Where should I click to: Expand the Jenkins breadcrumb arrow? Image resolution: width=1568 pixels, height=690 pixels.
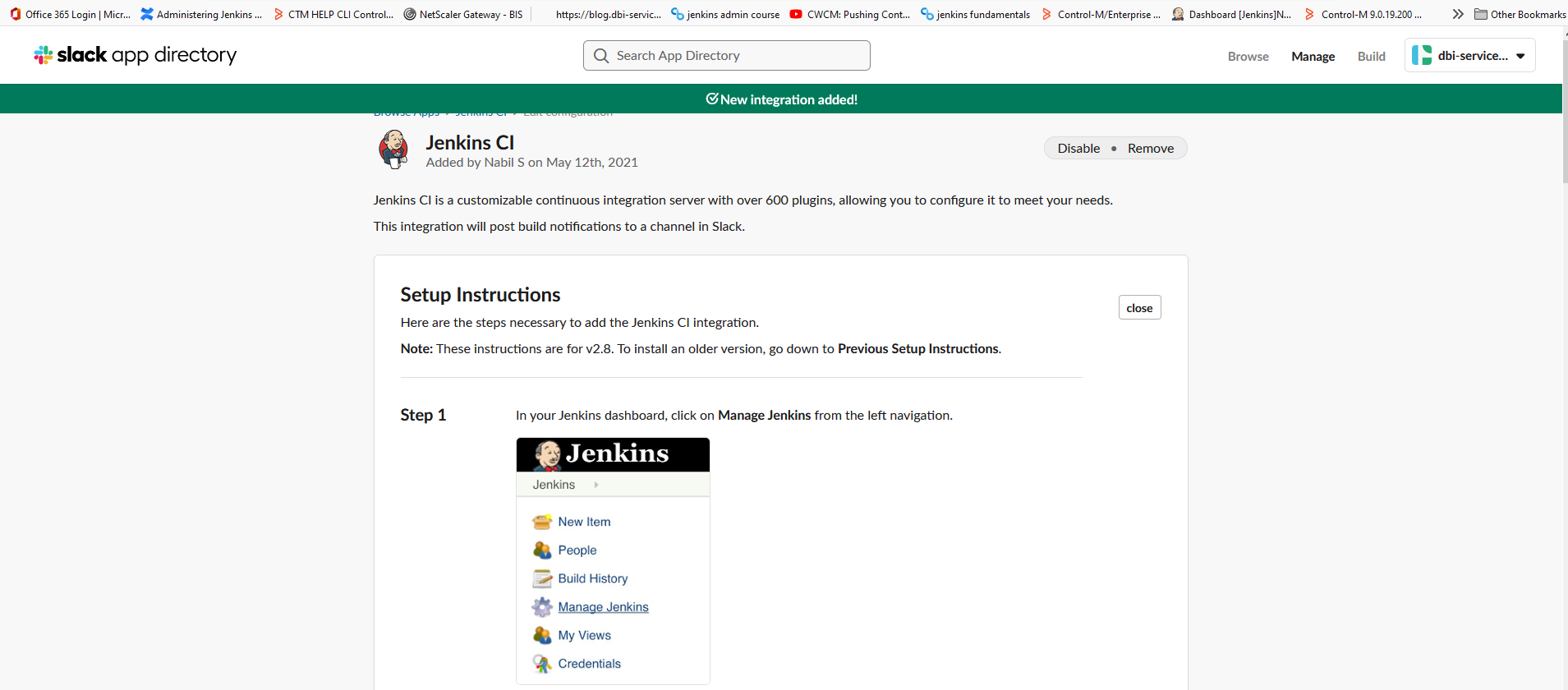[x=596, y=485]
